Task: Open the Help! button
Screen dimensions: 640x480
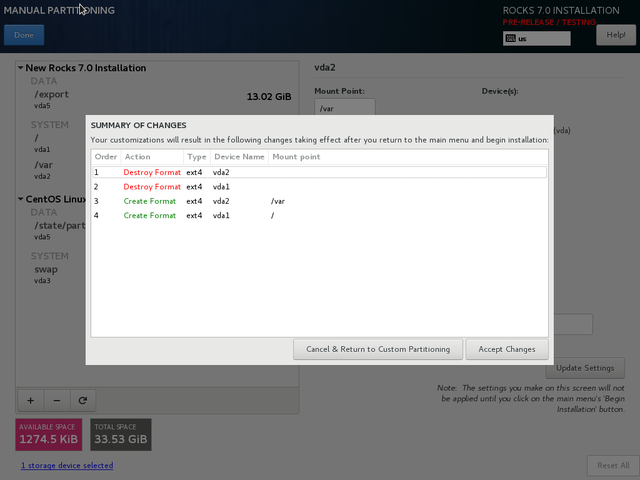Action: pyautogui.click(x=611, y=35)
